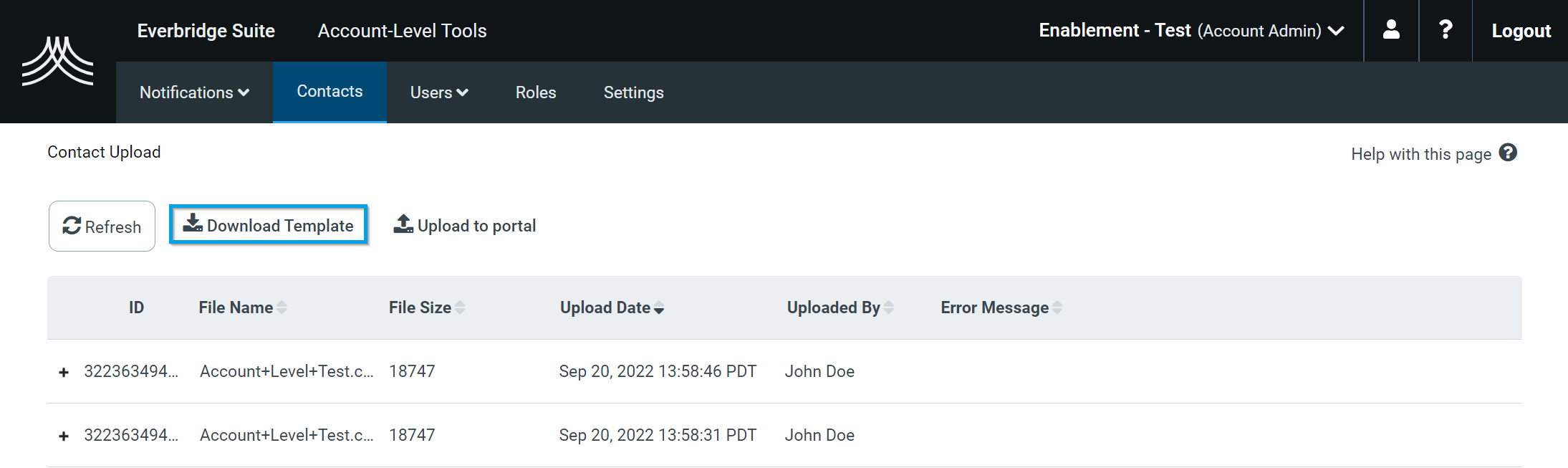
Task: Click the date Sep 20, 2022 13:58:31 PDT
Action: pos(658,435)
